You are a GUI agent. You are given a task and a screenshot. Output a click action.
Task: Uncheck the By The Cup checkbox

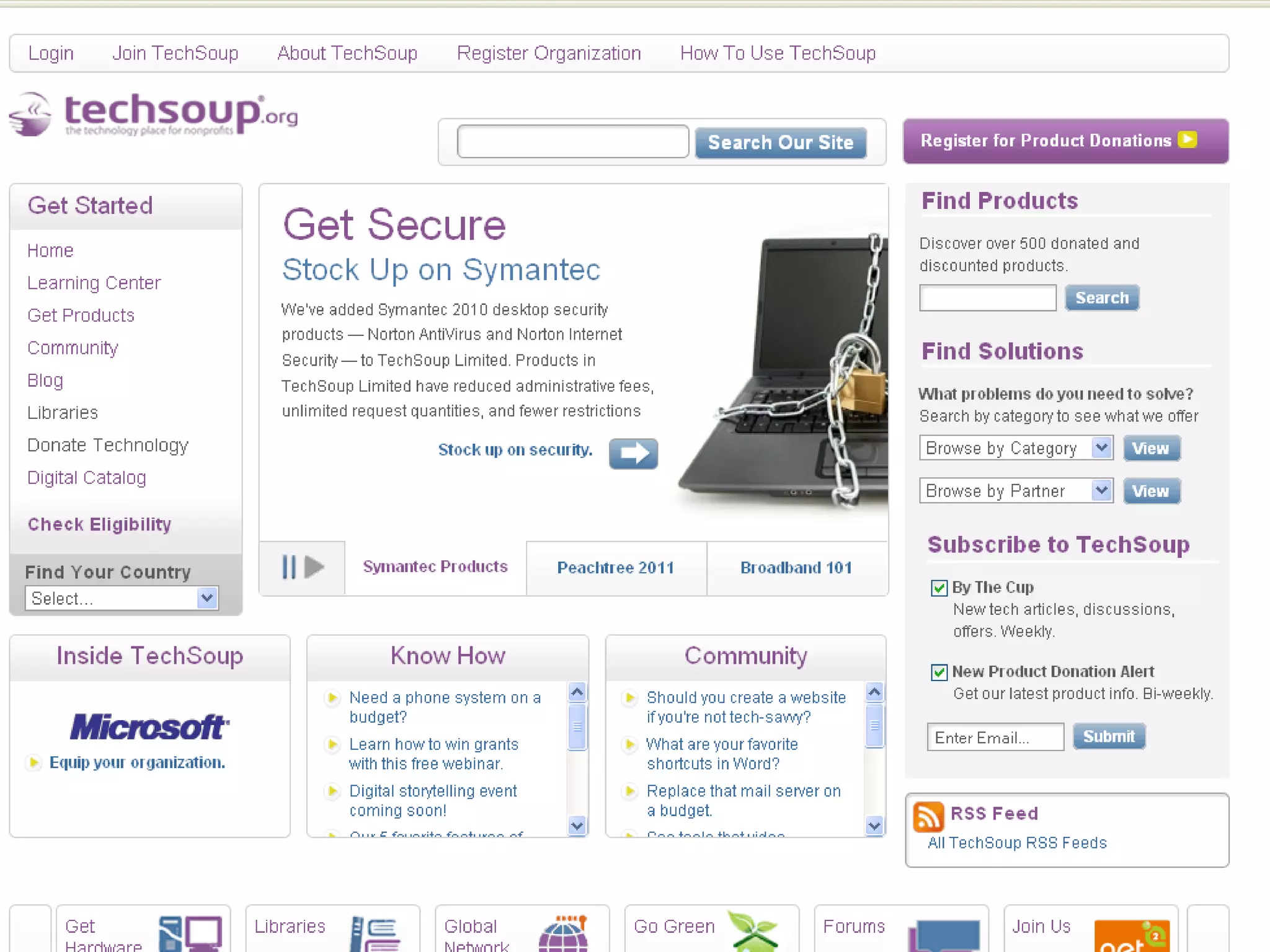tap(939, 588)
